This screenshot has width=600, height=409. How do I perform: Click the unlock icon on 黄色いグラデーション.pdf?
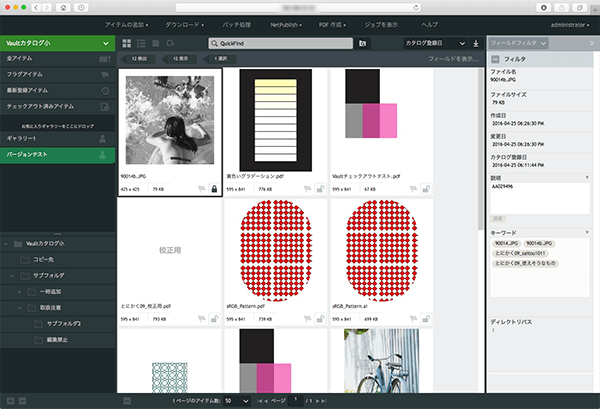point(320,189)
